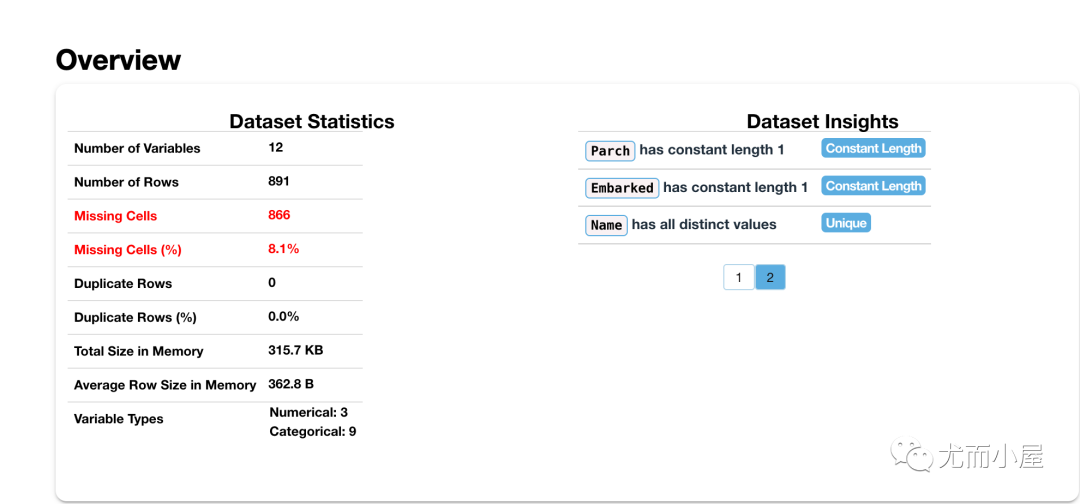This screenshot has height=504, width=1080.
Task: Select insights page 2 button
Action: [x=770, y=277]
